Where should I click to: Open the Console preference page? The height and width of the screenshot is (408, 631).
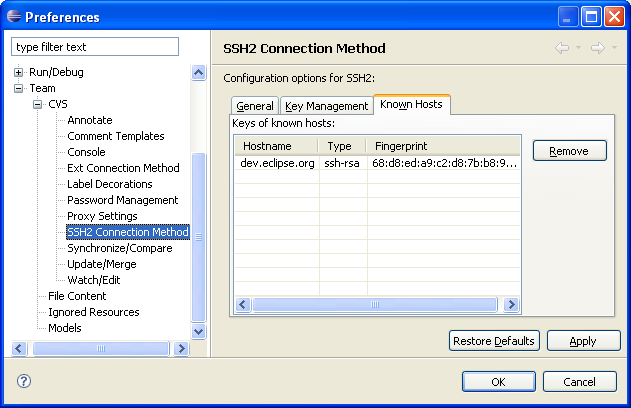pos(86,152)
